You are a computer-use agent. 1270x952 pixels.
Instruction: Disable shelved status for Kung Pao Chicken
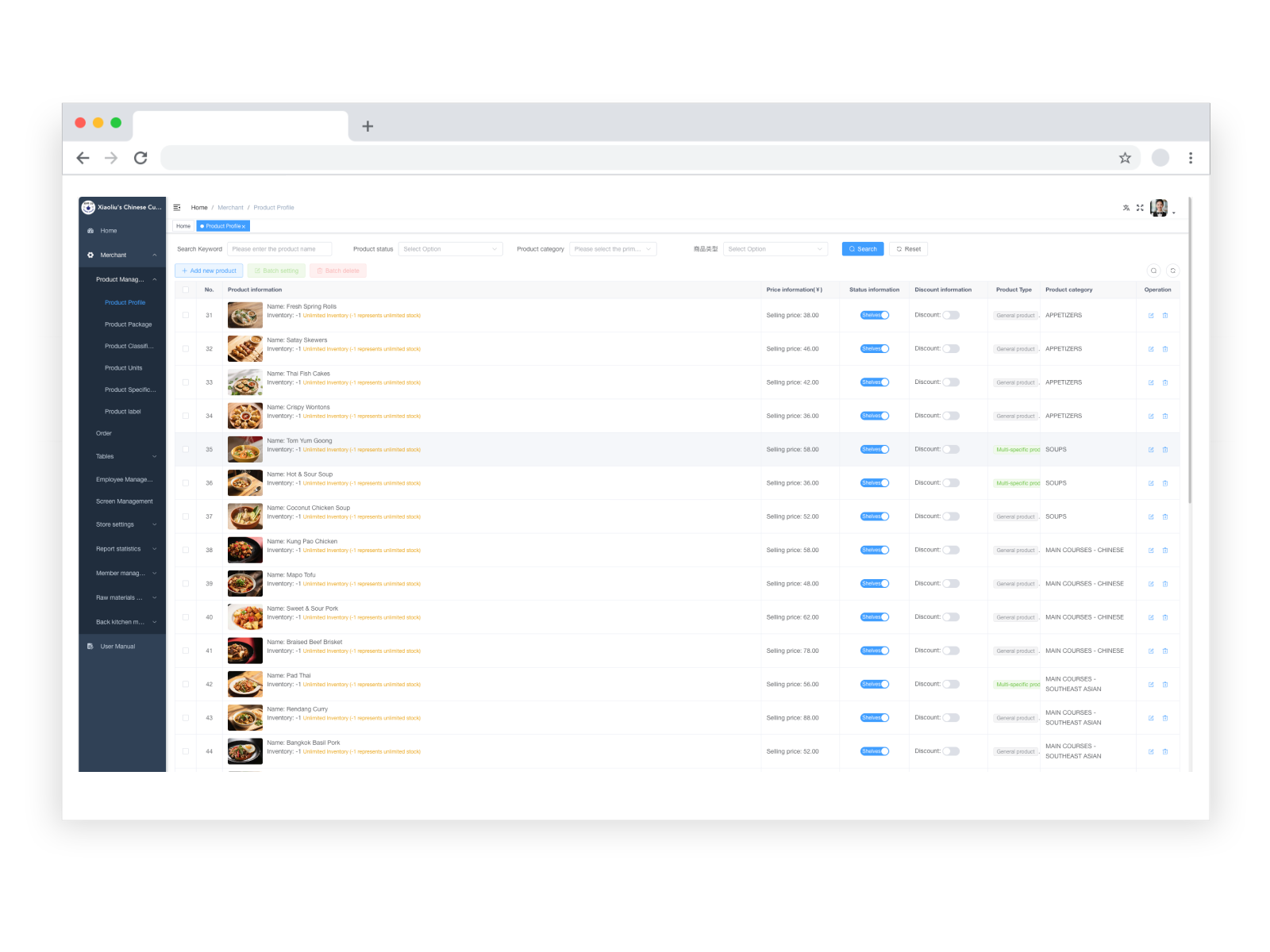(874, 549)
